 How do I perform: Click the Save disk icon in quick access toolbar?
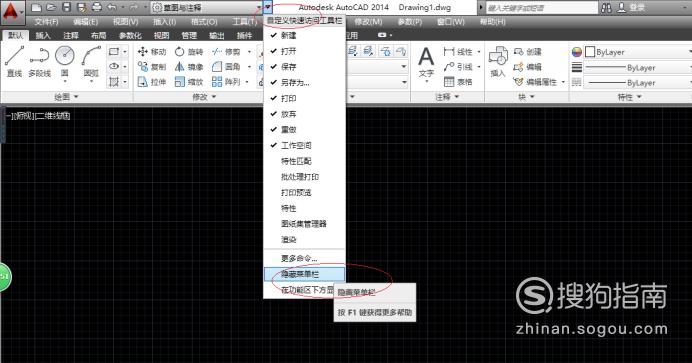pos(66,7)
